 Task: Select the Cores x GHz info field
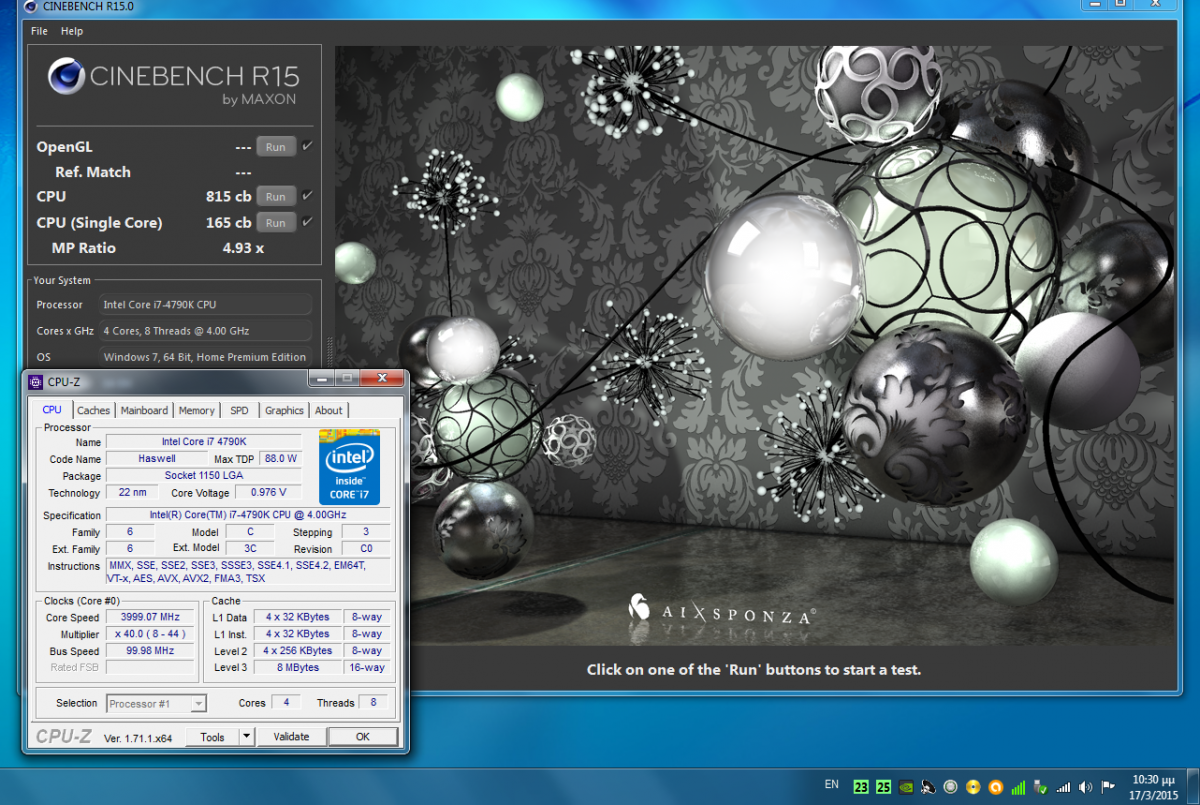(205, 331)
